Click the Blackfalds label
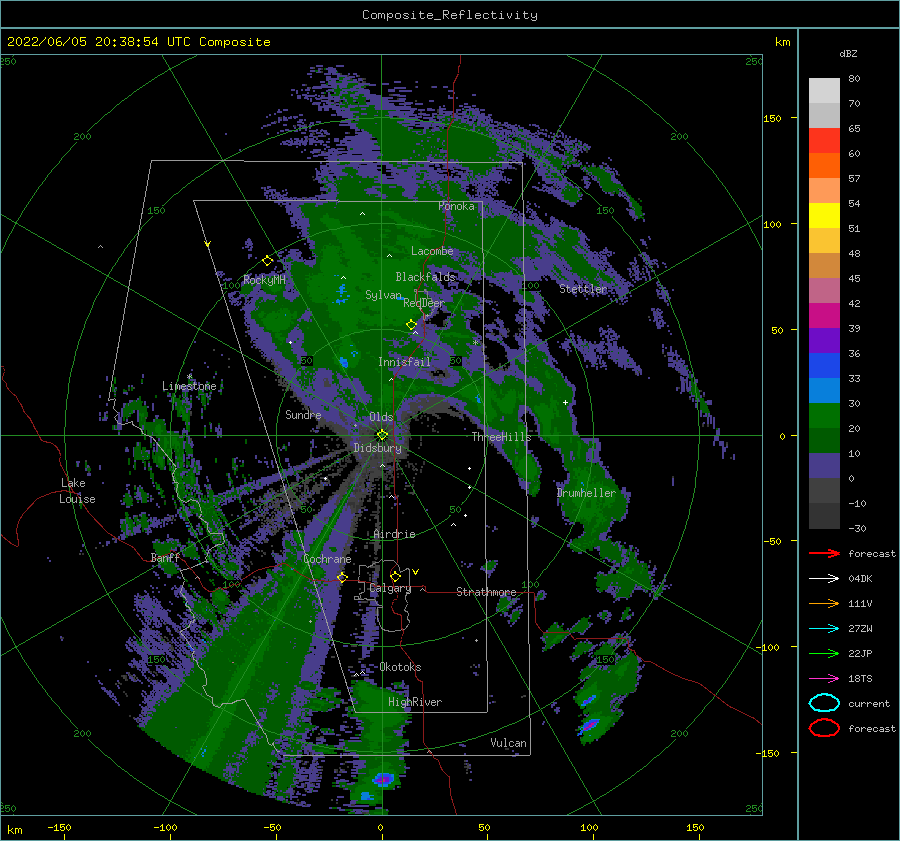The image size is (900, 841). [x=425, y=277]
